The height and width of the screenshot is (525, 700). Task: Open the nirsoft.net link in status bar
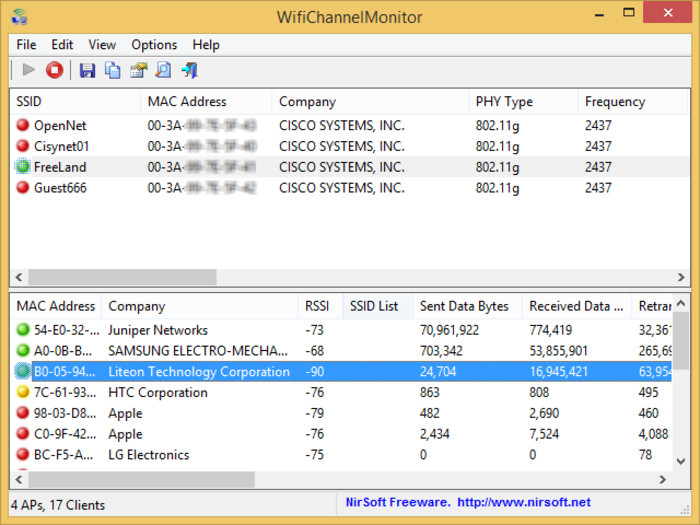coord(524,502)
